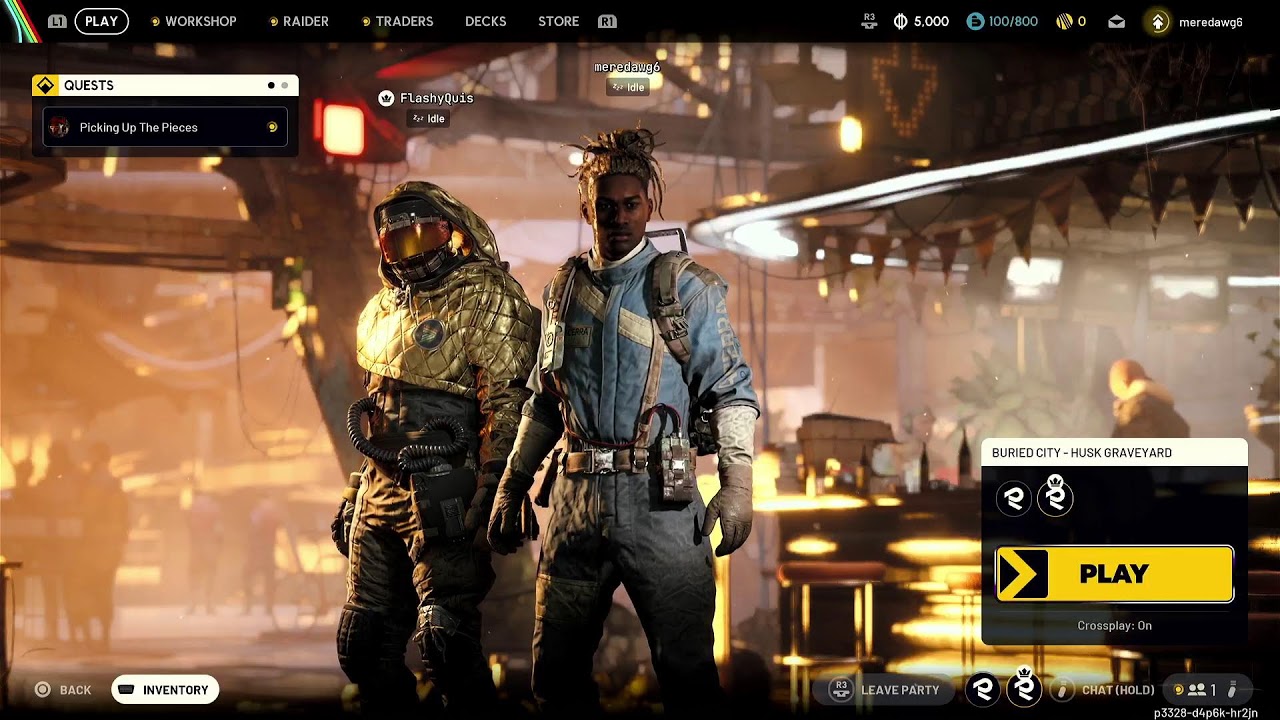
Task: Click the first party avatar in bottom bar
Action: click(x=983, y=689)
